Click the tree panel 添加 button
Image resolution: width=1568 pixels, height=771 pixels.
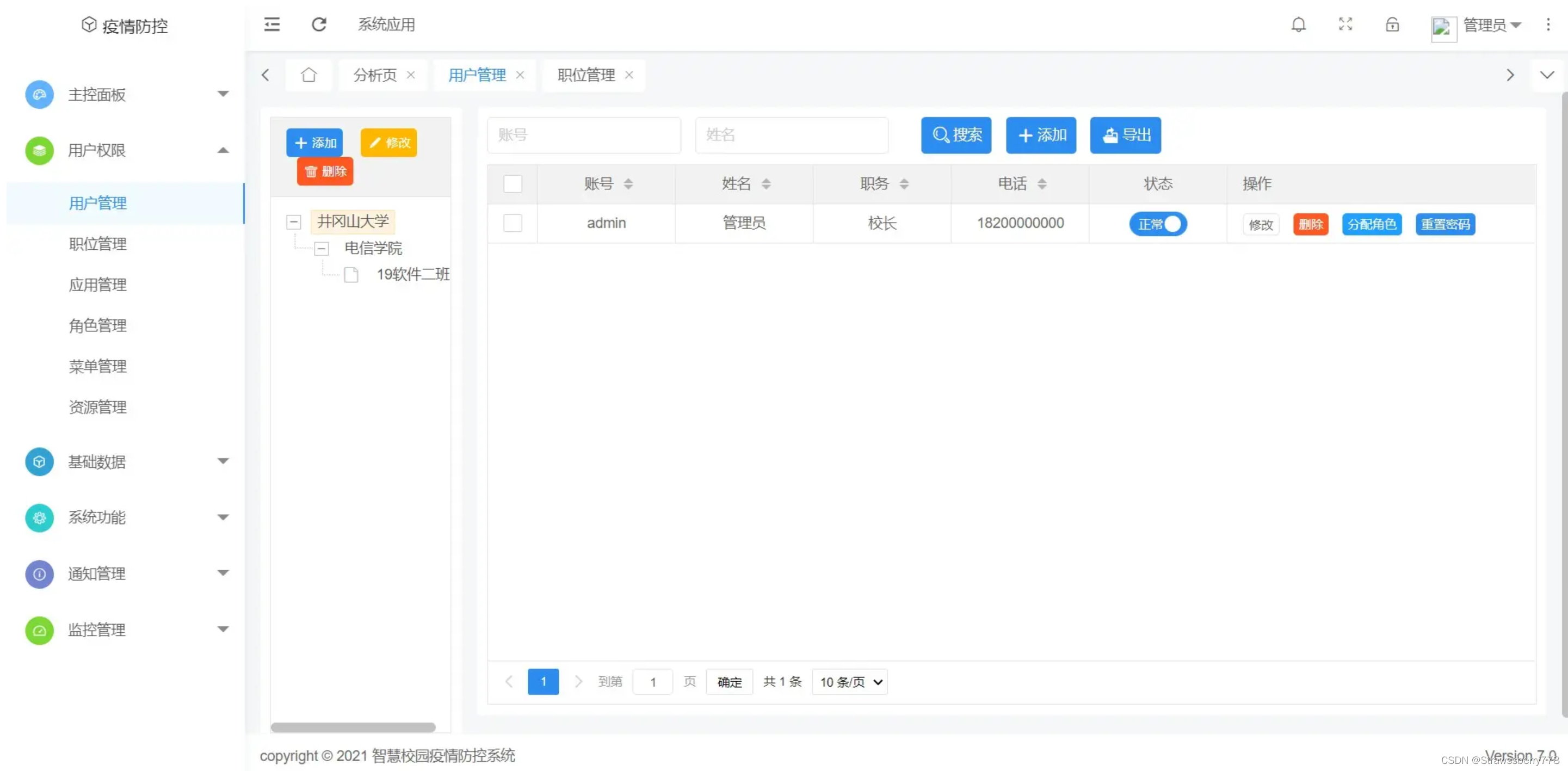(314, 143)
